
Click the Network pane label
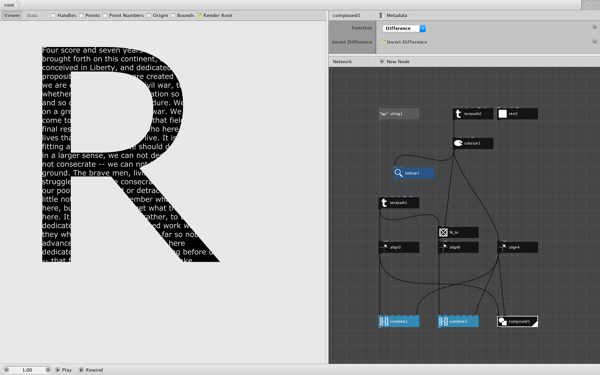pos(342,61)
